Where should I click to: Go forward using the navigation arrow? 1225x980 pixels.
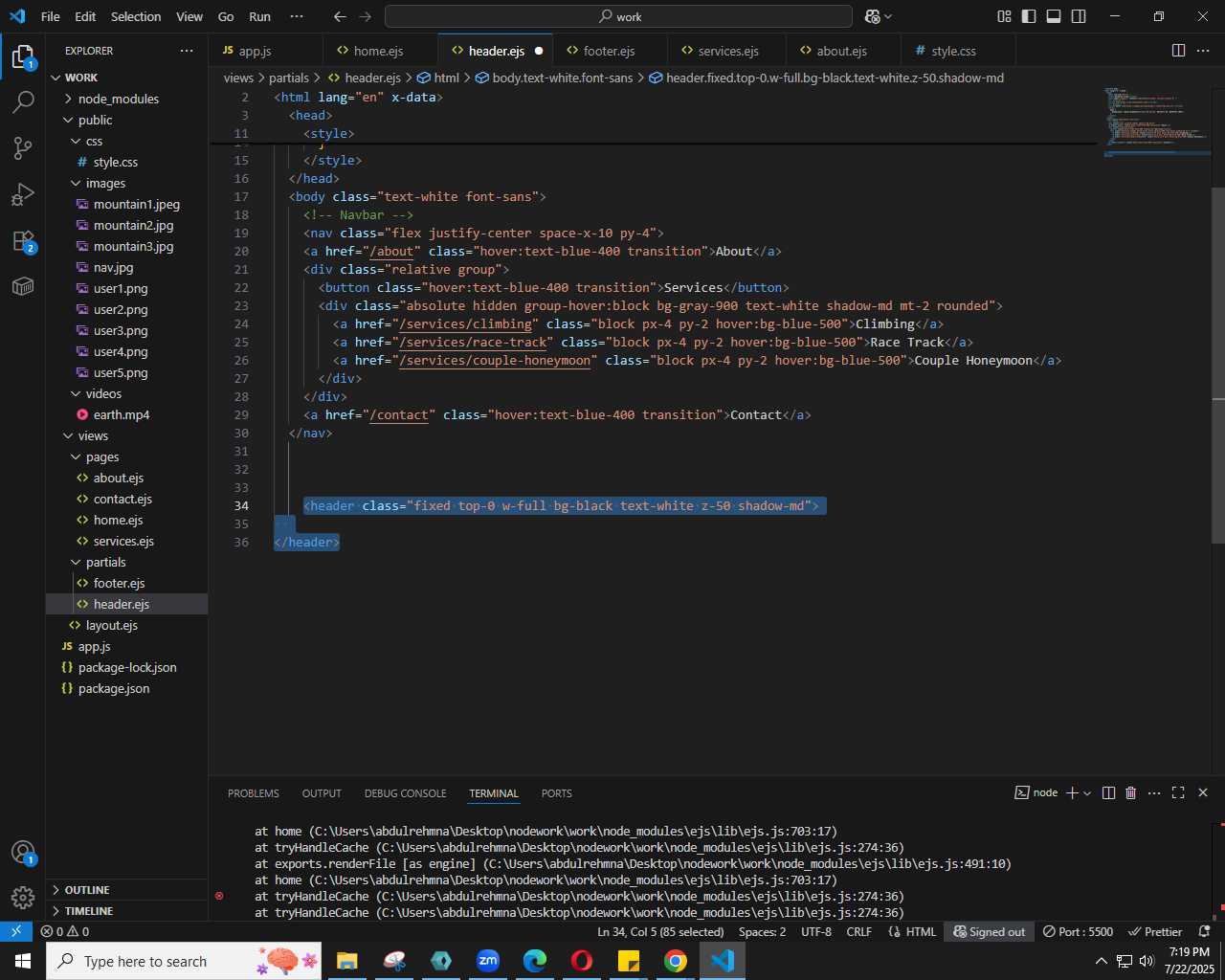coord(365,16)
